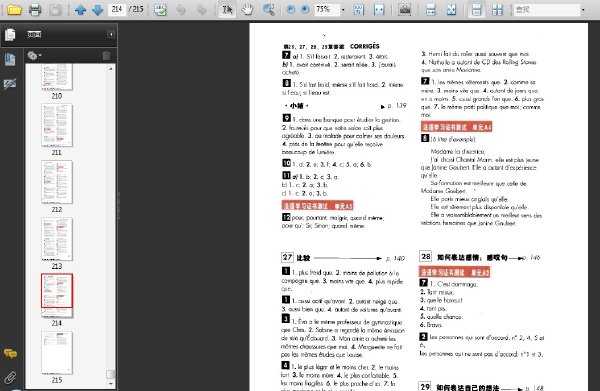Click section 29 heading on the page
Screen dimensions: 600x391
(459, 386)
